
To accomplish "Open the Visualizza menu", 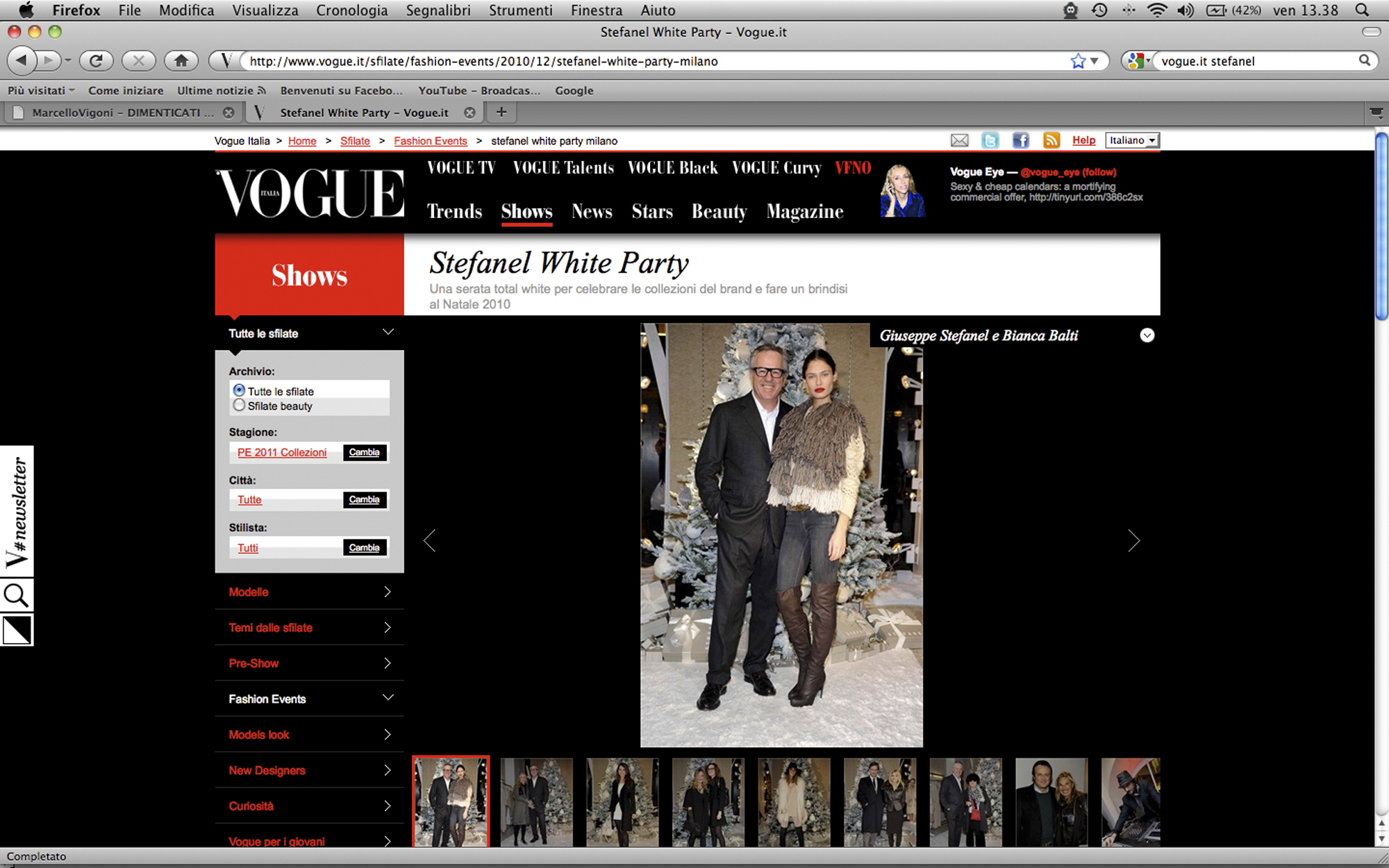I will (x=265, y=10).
